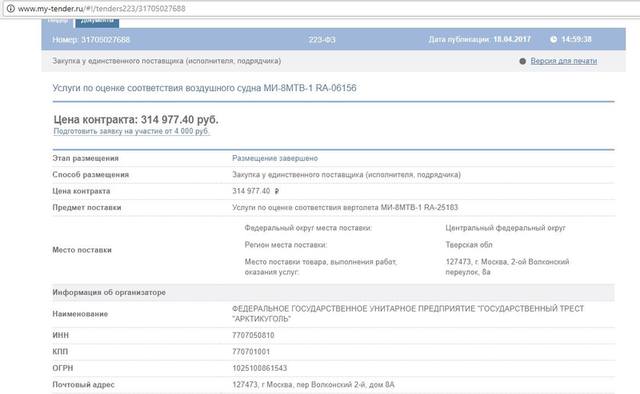Click the ОГРН value 1025100861543
This screenshot has width=640, height=394.
[x=260, y=368]
